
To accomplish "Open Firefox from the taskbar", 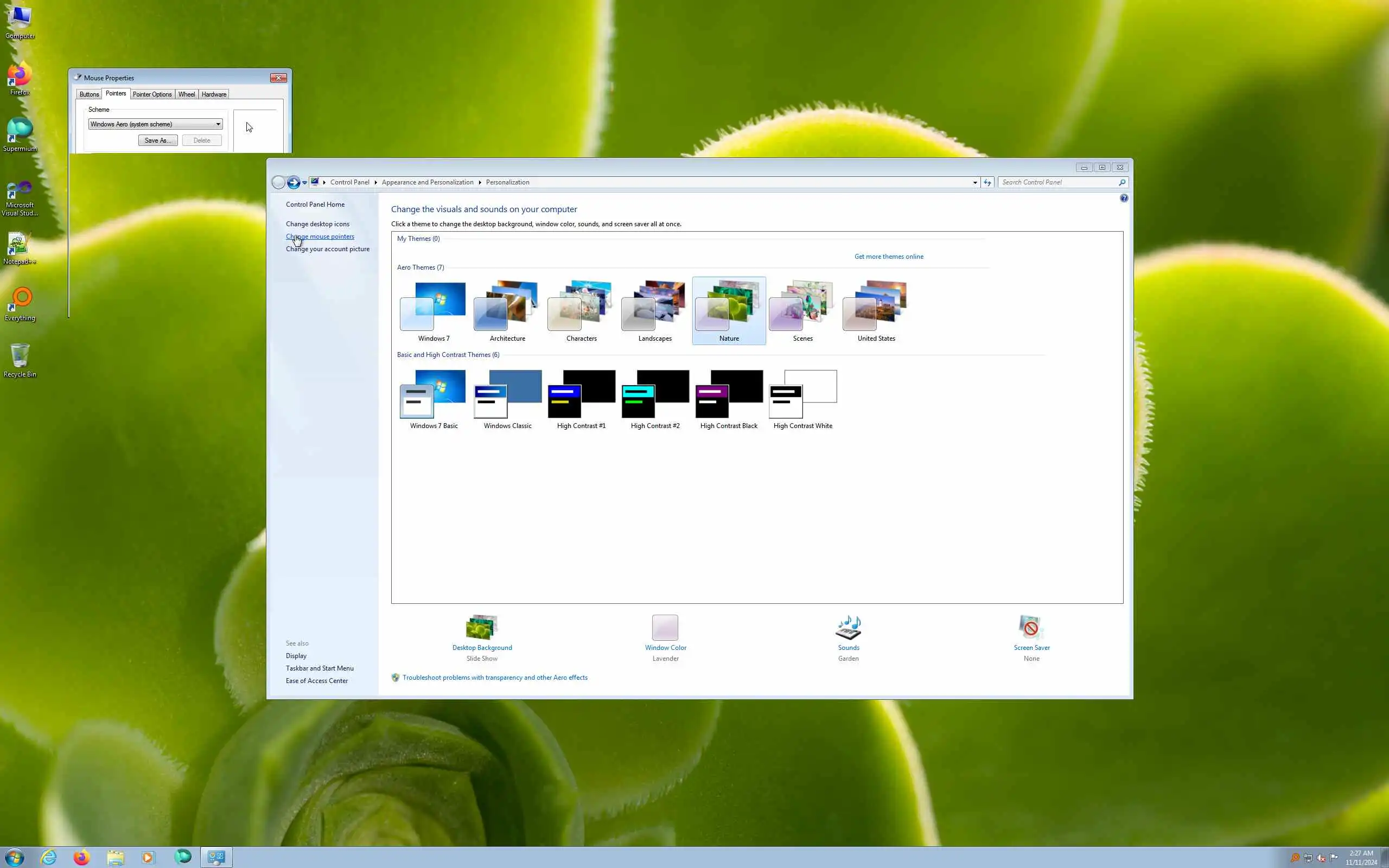I will 81,857.
